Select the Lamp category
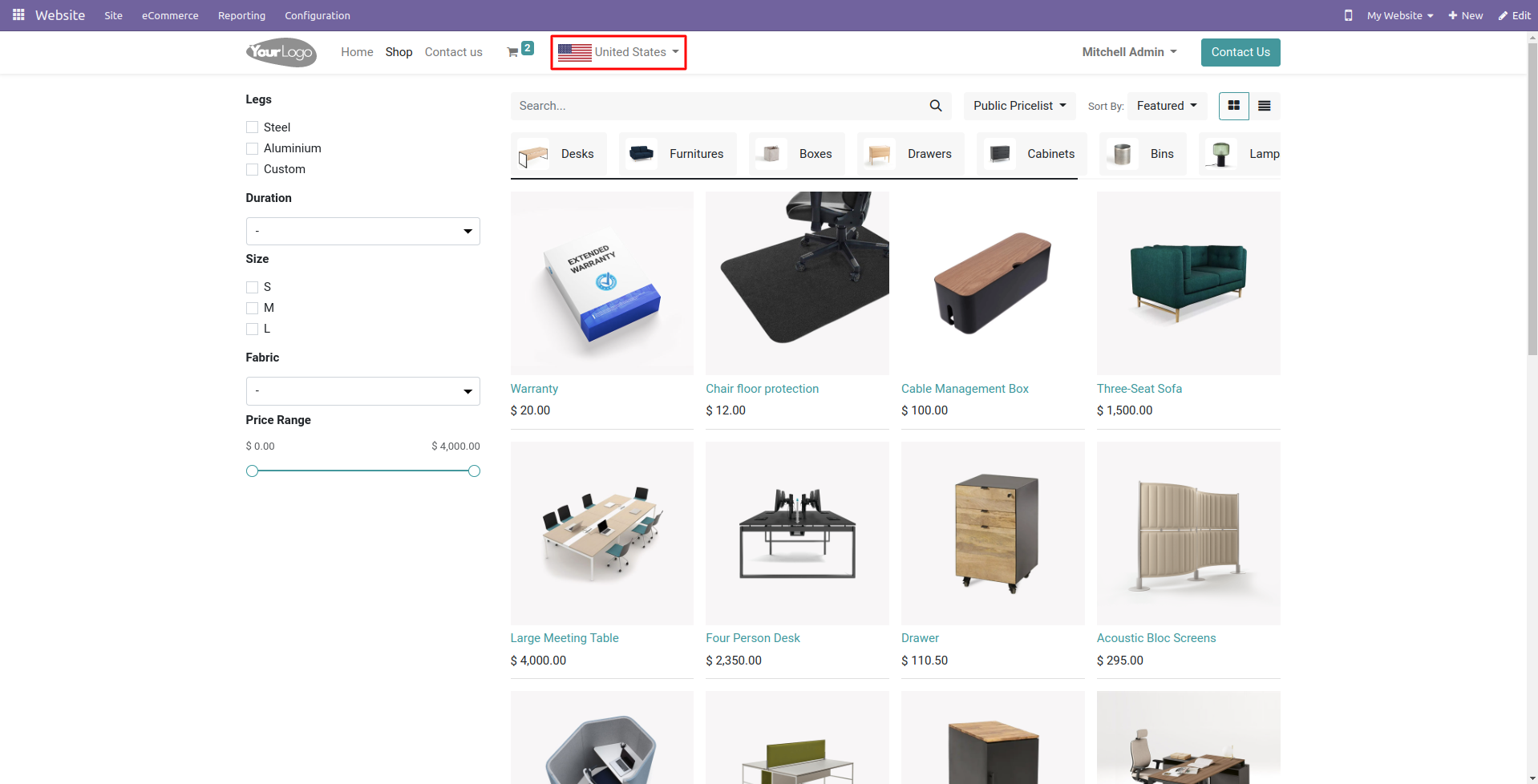The width and height of the screenshot is (1538, 784). [1240, 154]
